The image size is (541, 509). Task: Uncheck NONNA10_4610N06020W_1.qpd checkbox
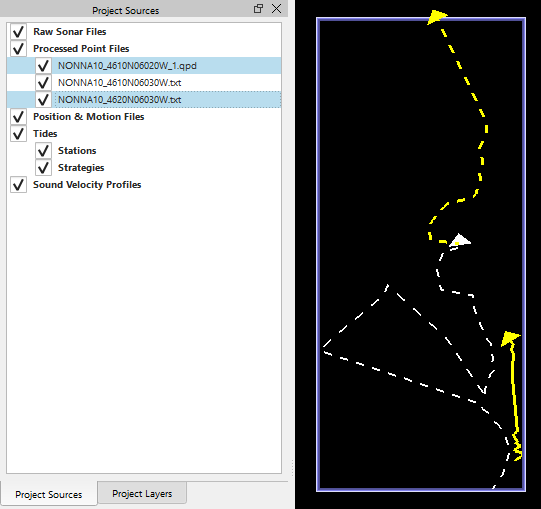[x=43, y=65]
